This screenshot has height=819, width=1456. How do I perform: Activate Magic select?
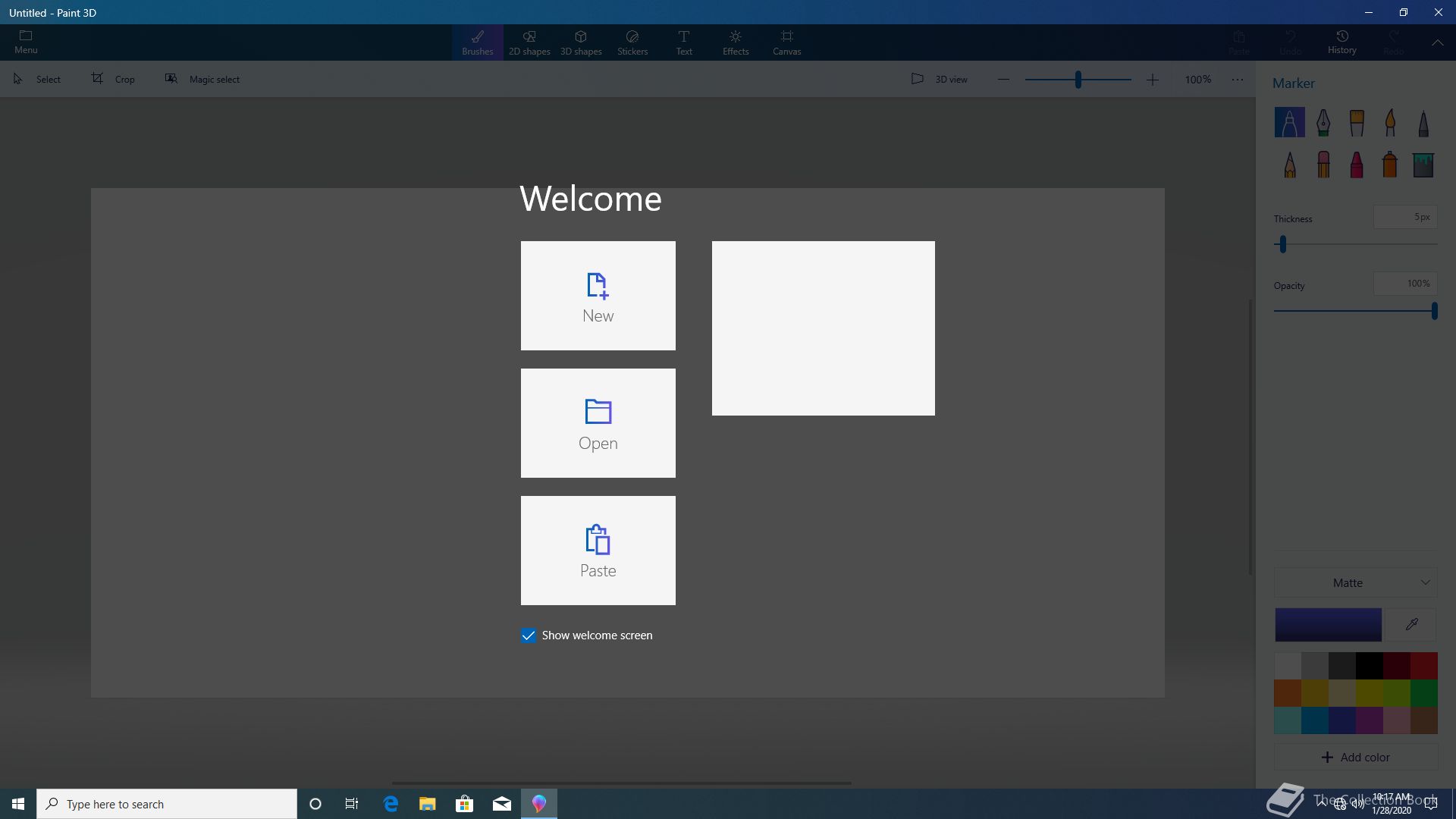(202, 79)
